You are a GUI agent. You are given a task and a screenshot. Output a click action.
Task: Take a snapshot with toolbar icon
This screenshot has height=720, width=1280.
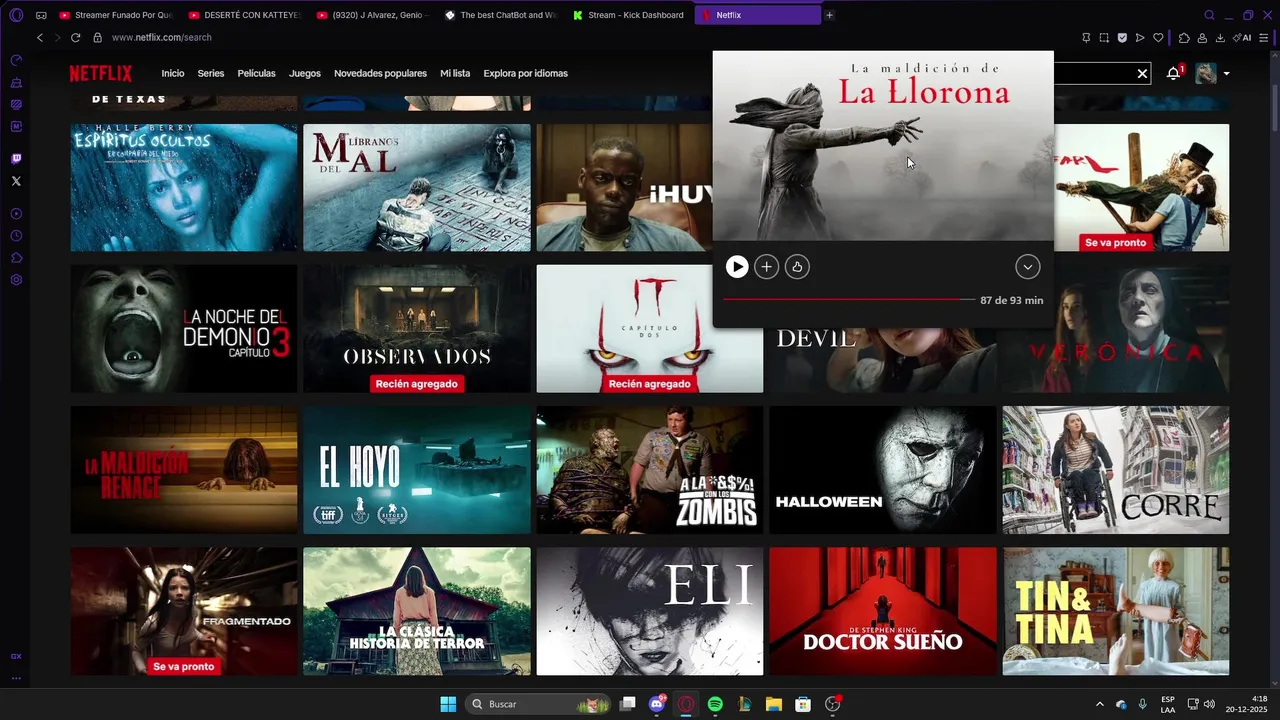coord(1104,37)
